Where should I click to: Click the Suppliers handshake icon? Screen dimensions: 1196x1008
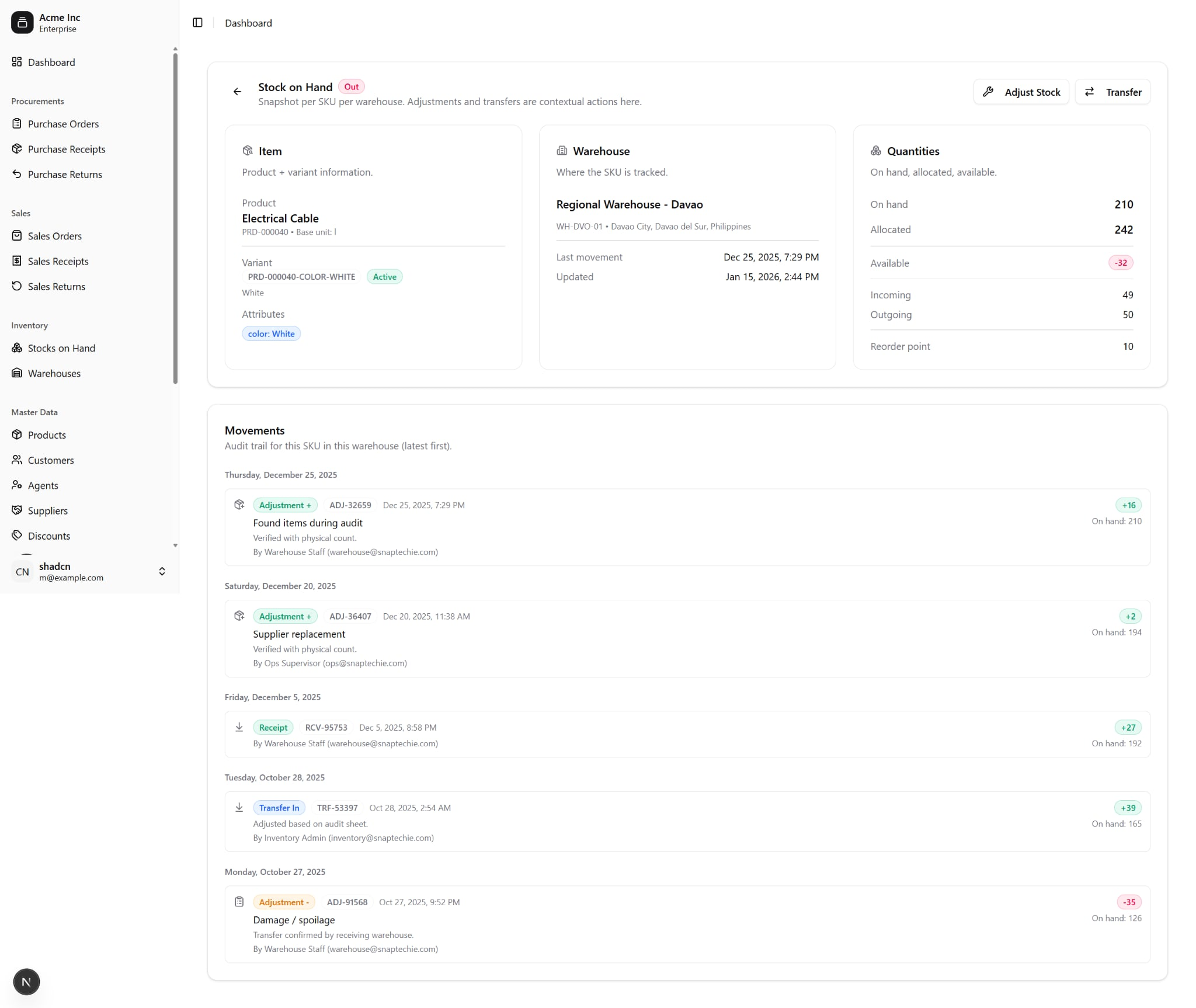[x=17, y=510]
